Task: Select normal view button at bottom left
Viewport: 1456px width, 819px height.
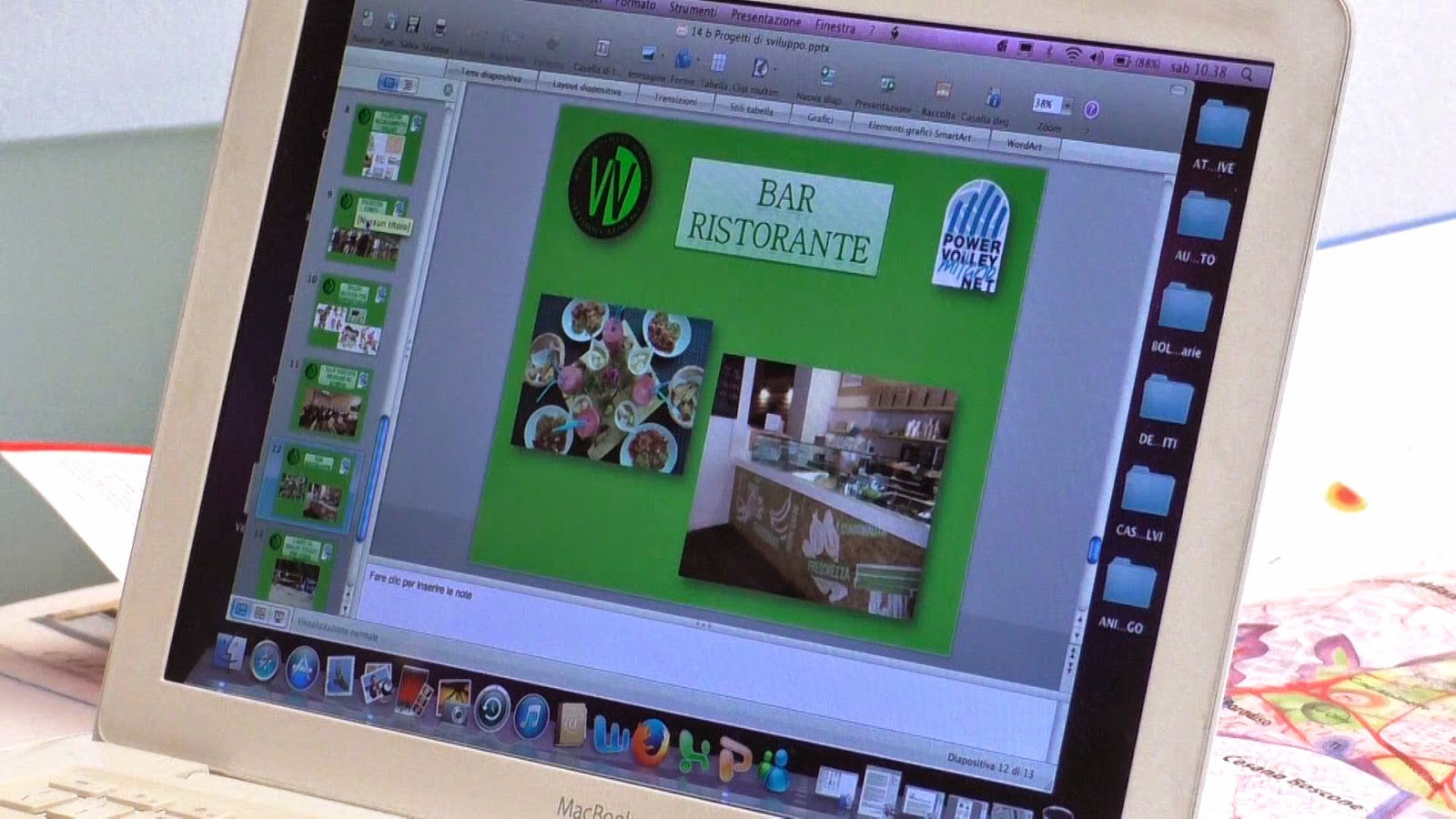Action: click(243, 610)
